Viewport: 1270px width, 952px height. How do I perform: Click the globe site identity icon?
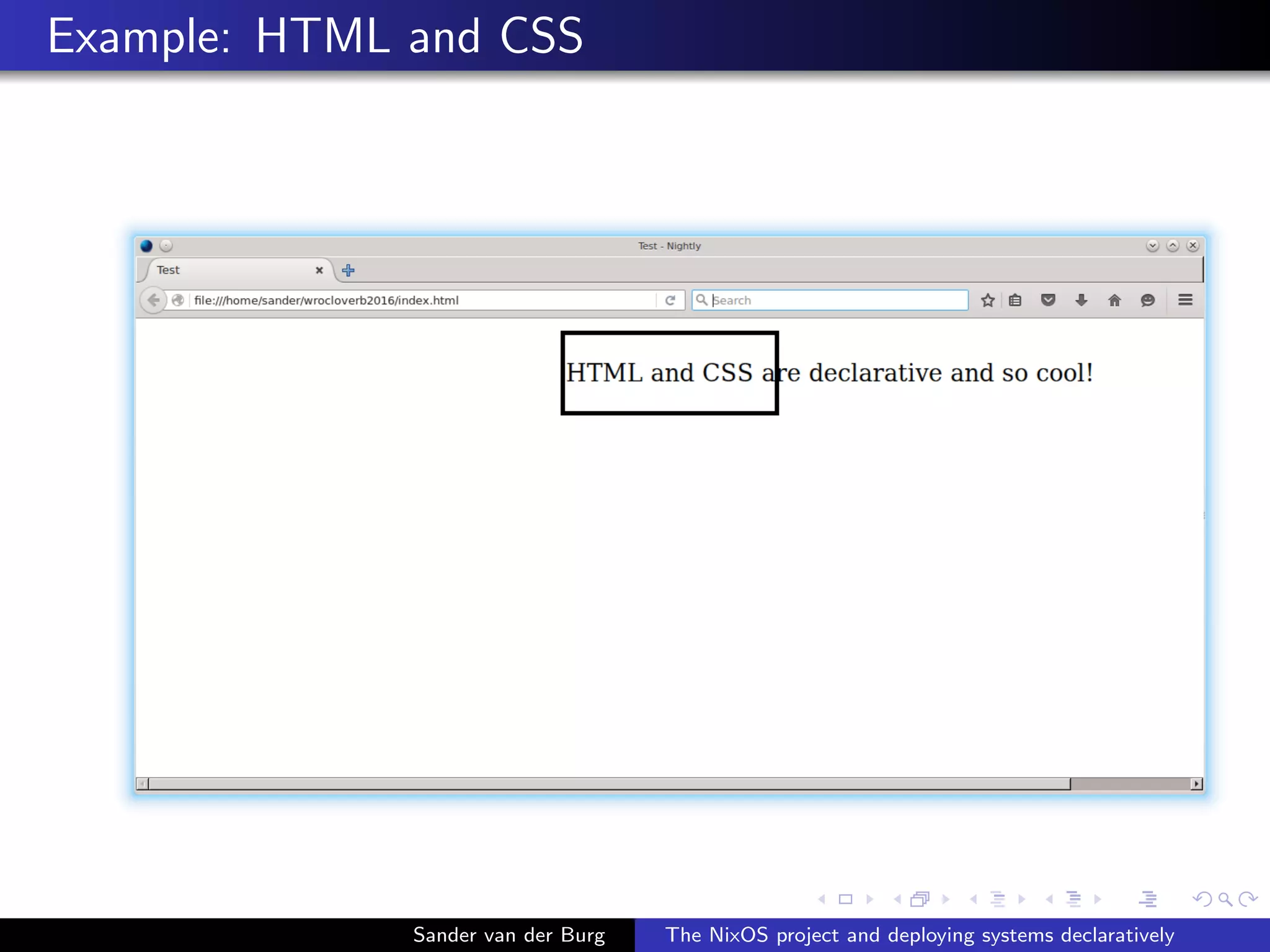(178, 301)
